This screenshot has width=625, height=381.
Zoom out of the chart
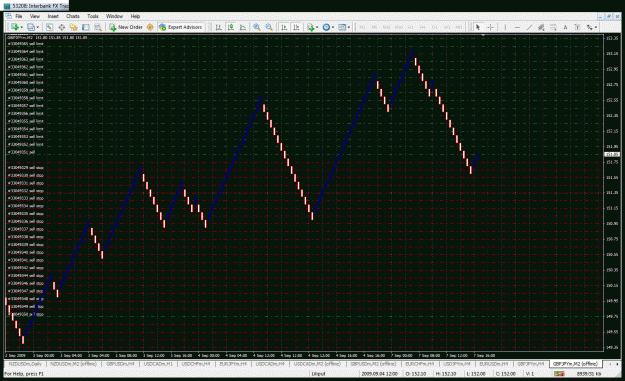point(269,27)
